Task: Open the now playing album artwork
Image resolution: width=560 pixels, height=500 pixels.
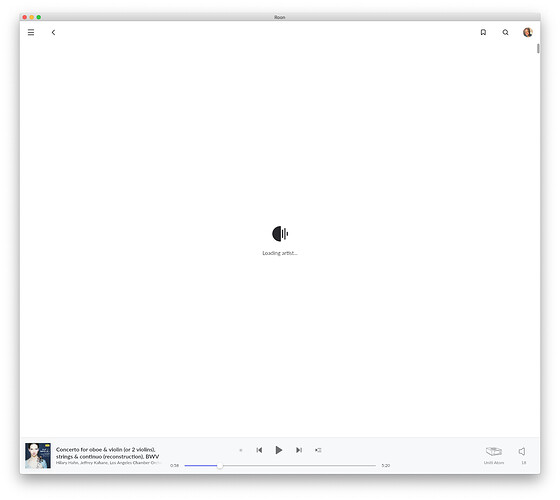Action: point(38,456)
